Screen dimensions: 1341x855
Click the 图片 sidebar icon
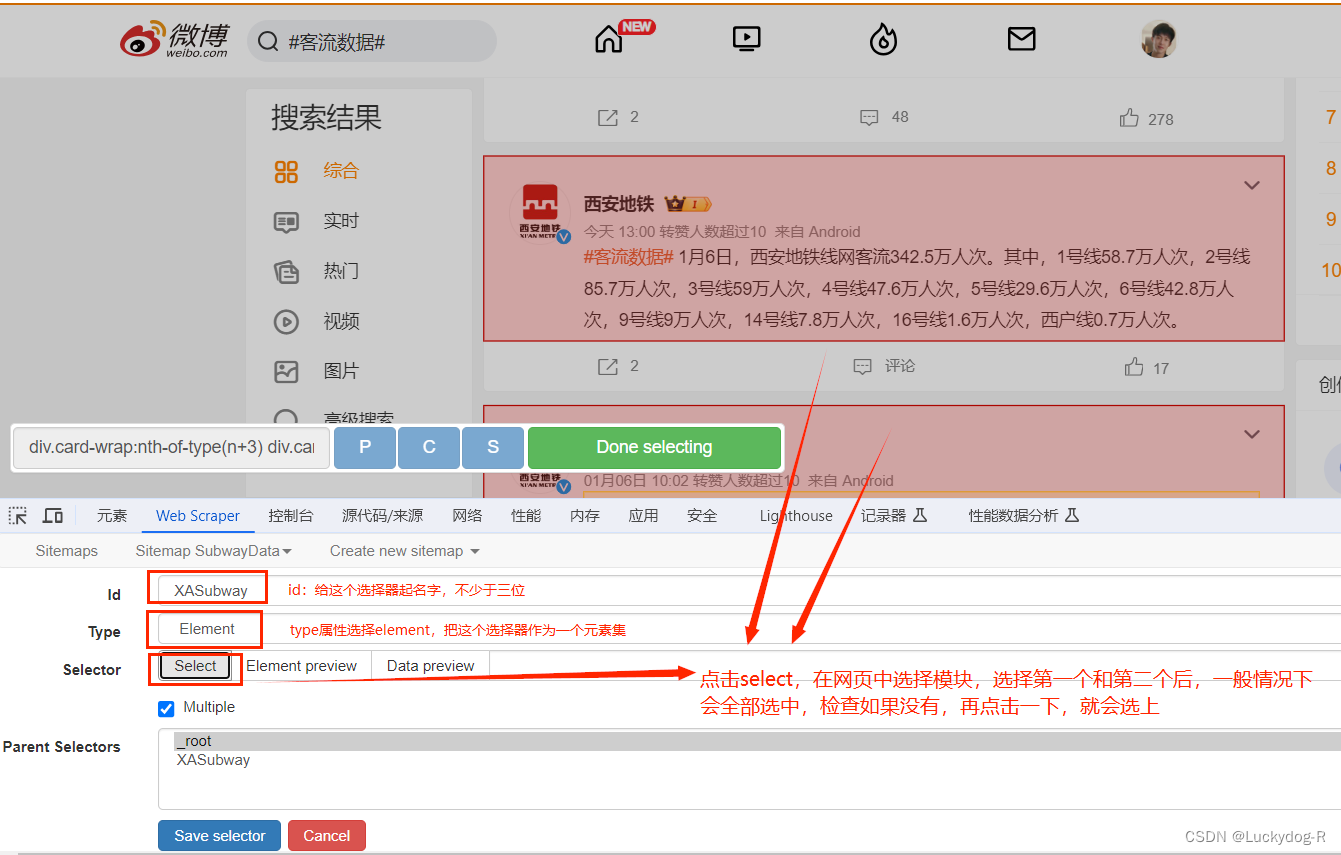(286, 372)
